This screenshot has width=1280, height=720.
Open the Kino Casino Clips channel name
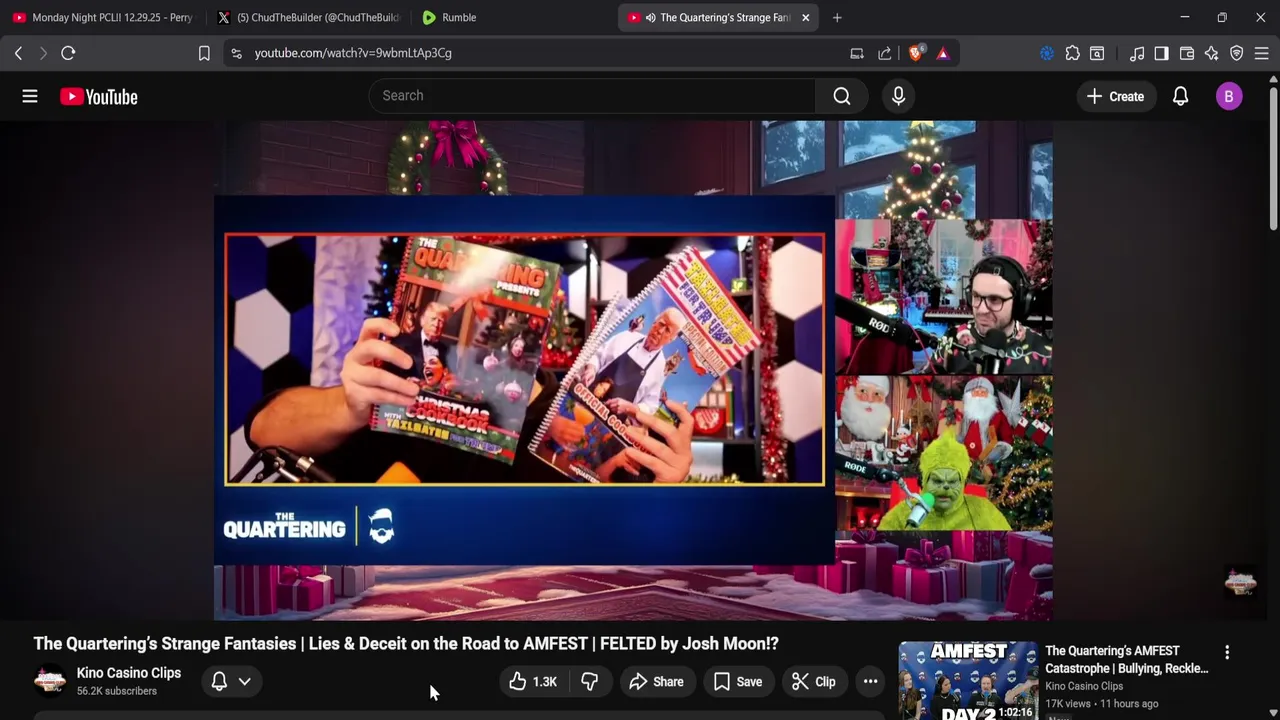point(129,673)
